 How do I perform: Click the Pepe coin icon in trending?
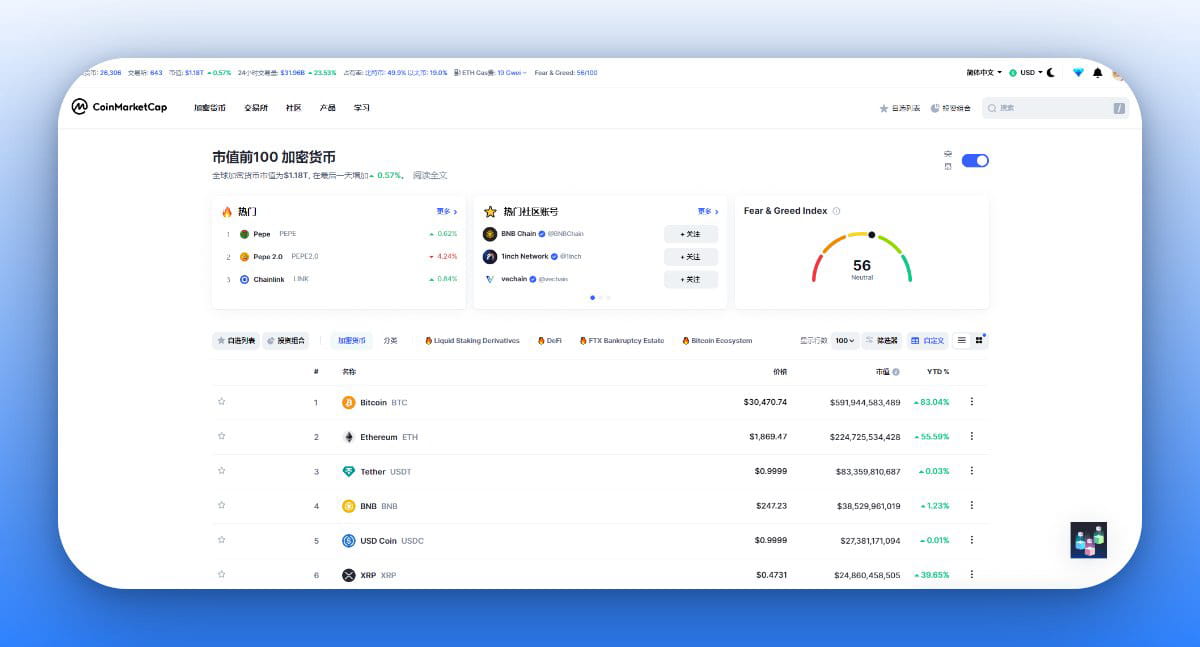[244, 234]
